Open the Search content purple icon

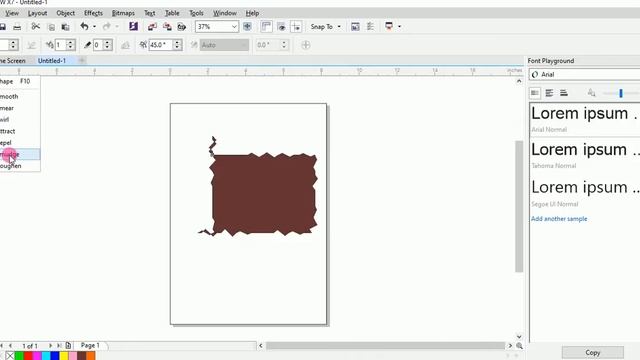point(133,27)
